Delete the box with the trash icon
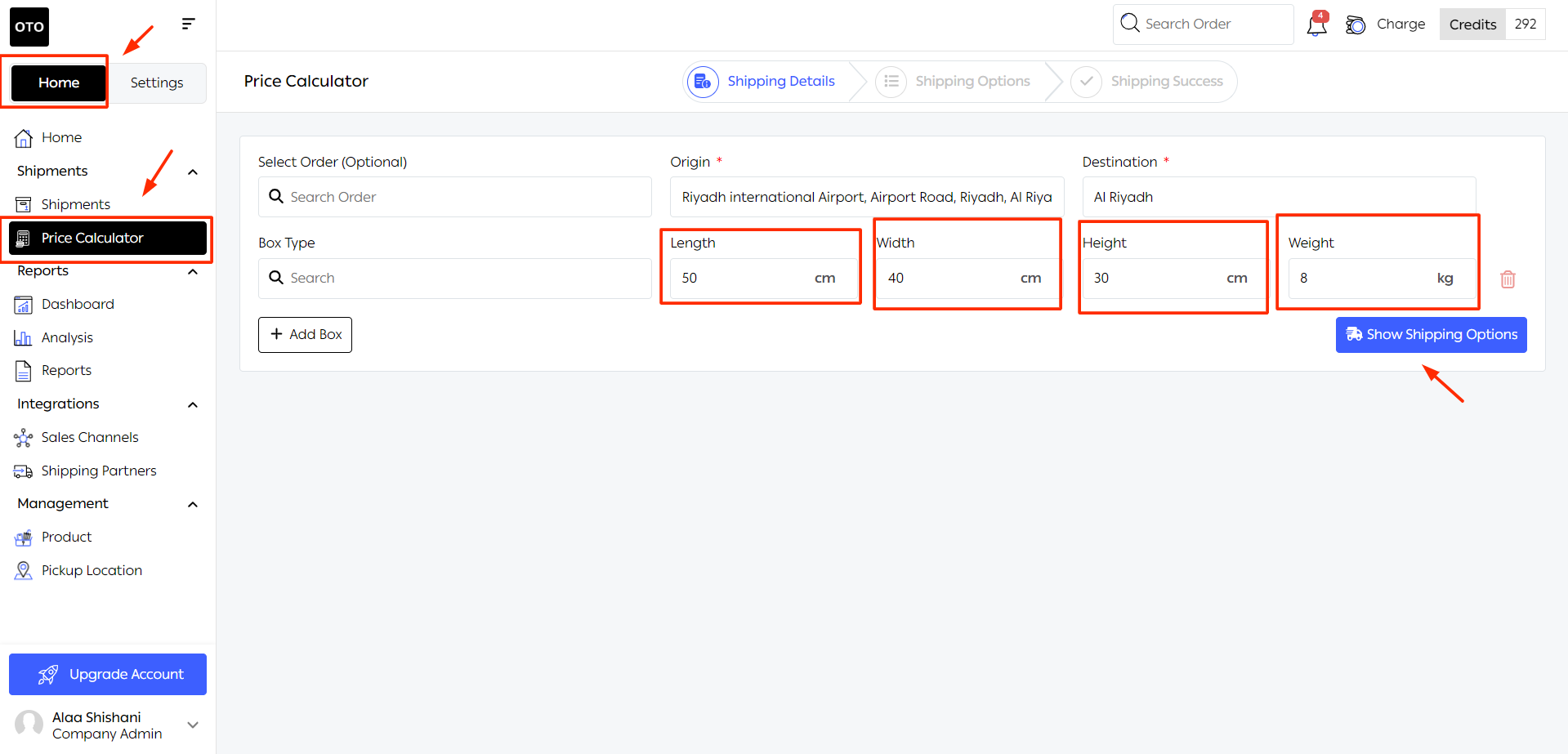Viewport: 1568px width, 754px height. (1508, 279)
